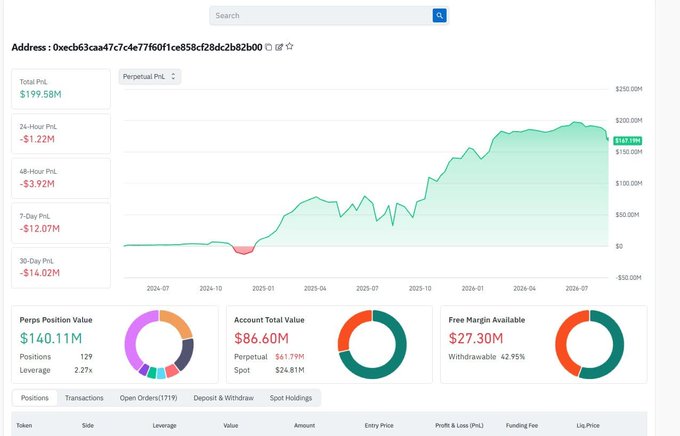Click the Spot $24.81M value

[x=290, y=370]
